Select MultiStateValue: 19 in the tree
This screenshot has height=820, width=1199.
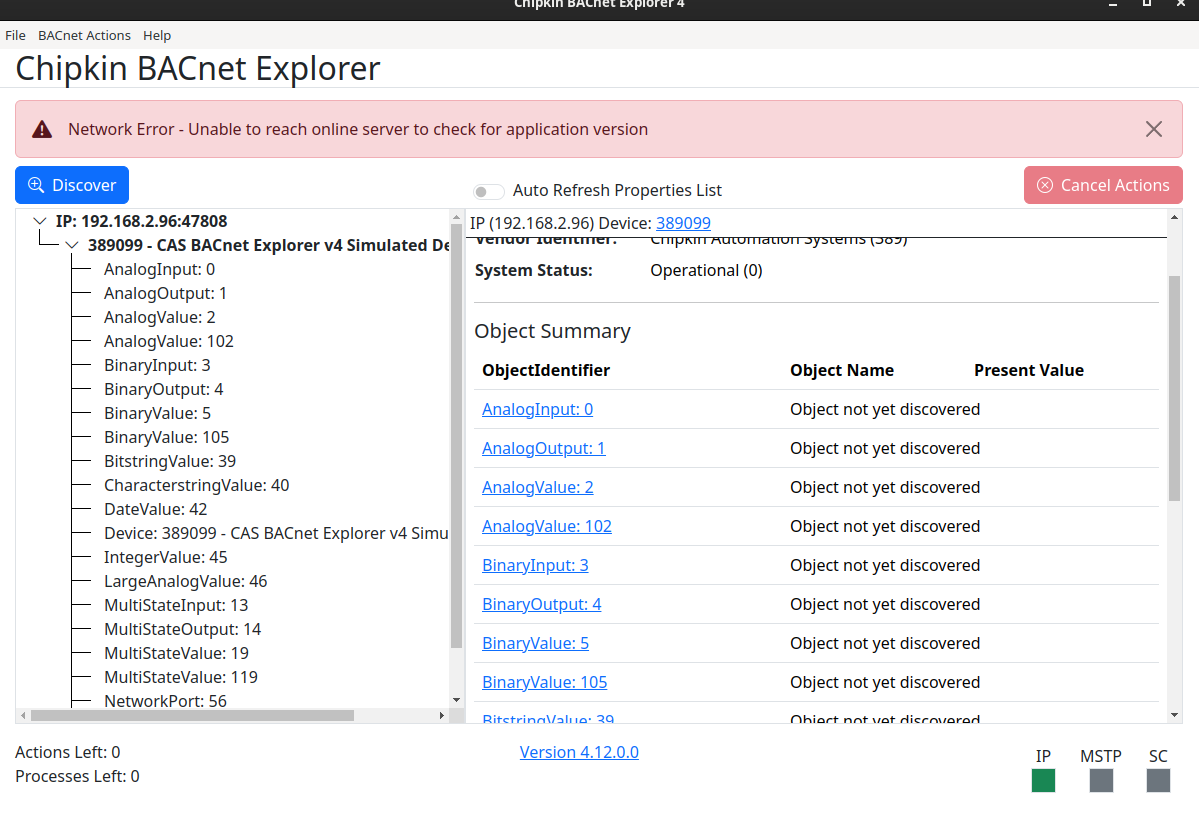(176, 653)
